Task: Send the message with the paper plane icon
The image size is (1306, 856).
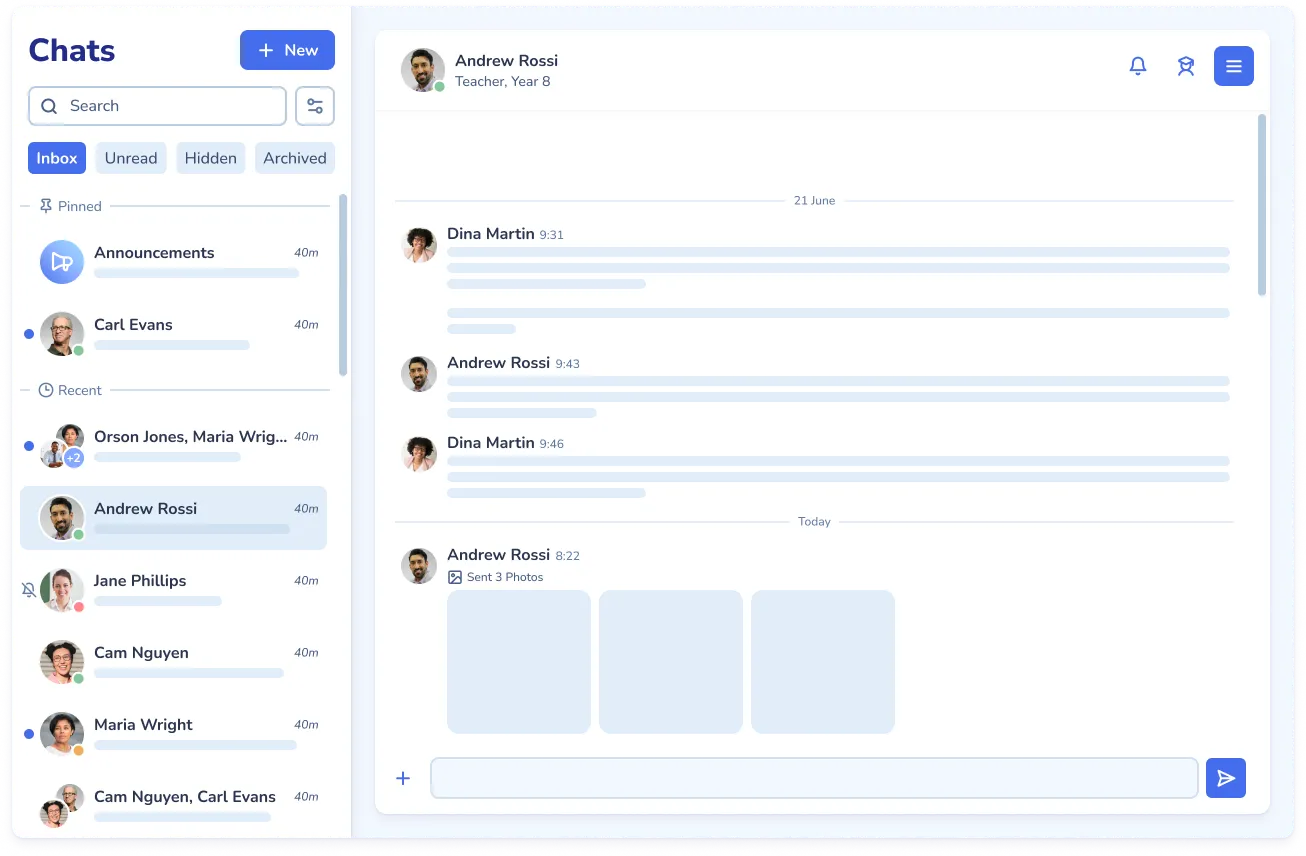Action: pos(1226,778)
